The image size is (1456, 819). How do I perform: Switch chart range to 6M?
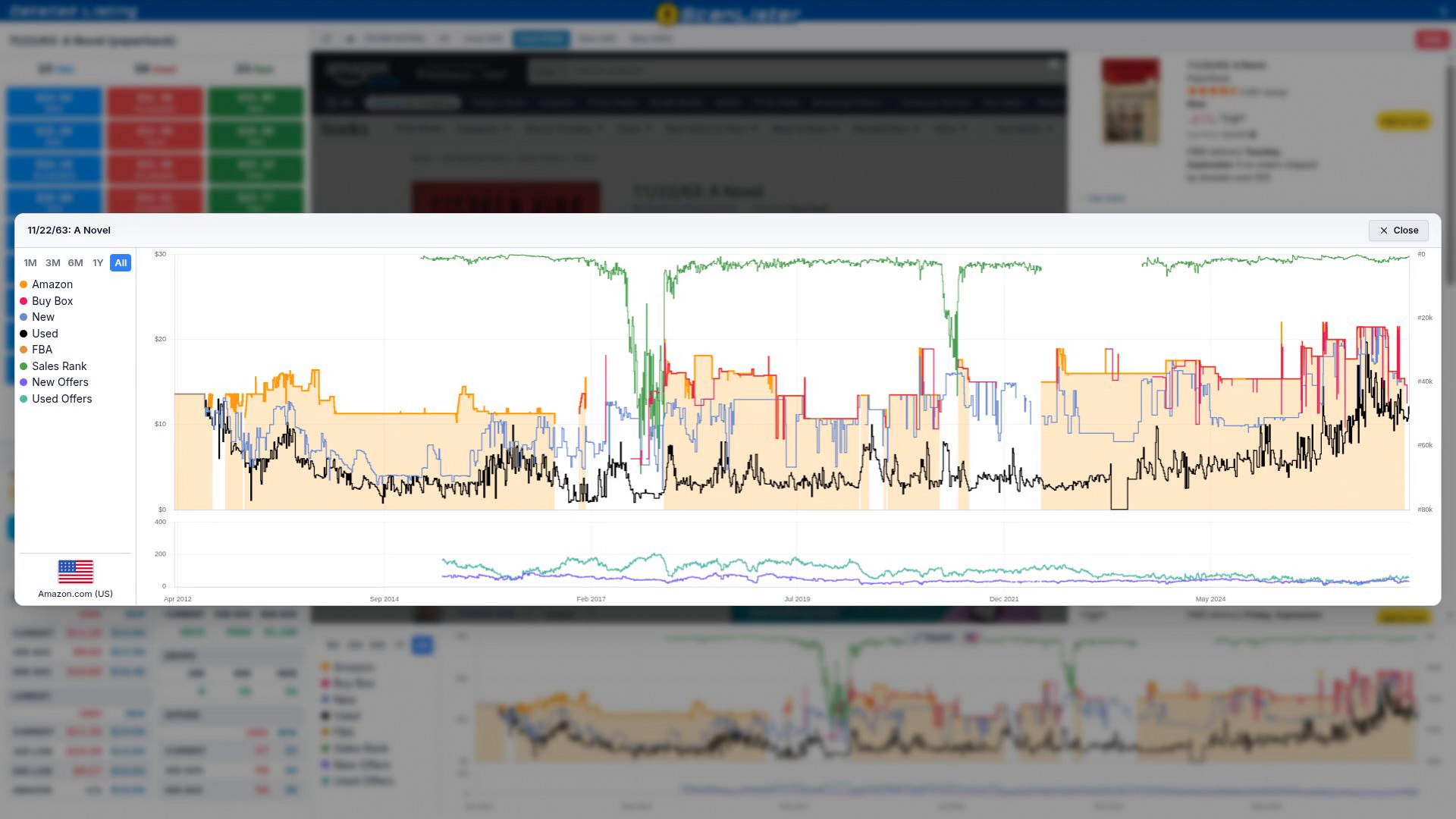pos(75,263)
